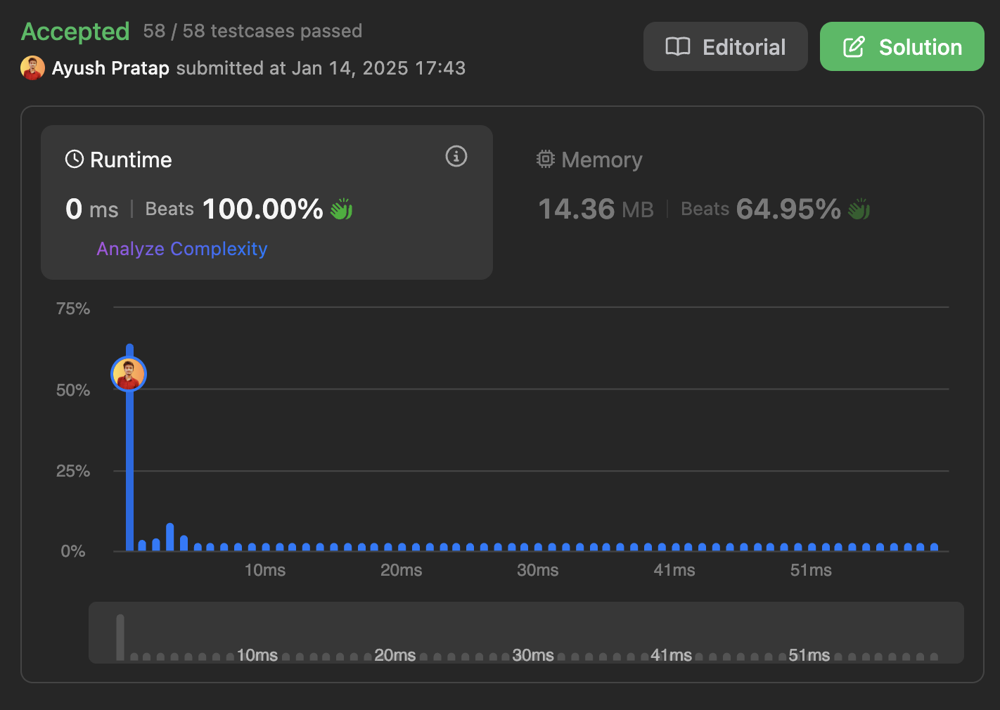Open the Editorial page
This screenshot has height=710, width=1000.
(725, 46)
